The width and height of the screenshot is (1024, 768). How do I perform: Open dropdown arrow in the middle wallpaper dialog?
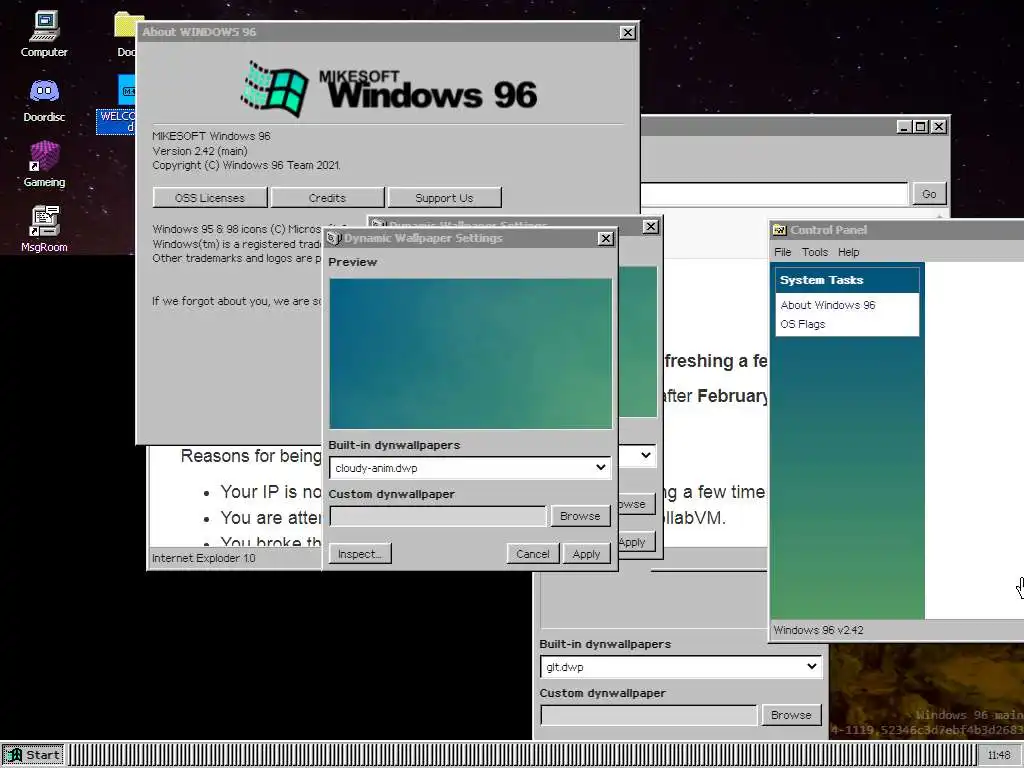click(x=646, y=455)
